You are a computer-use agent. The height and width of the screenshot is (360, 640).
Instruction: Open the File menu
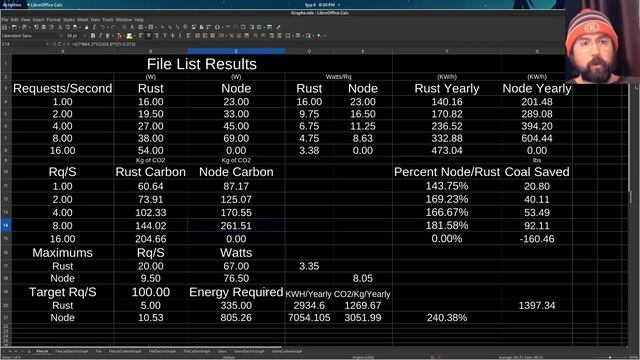[4, 20]
